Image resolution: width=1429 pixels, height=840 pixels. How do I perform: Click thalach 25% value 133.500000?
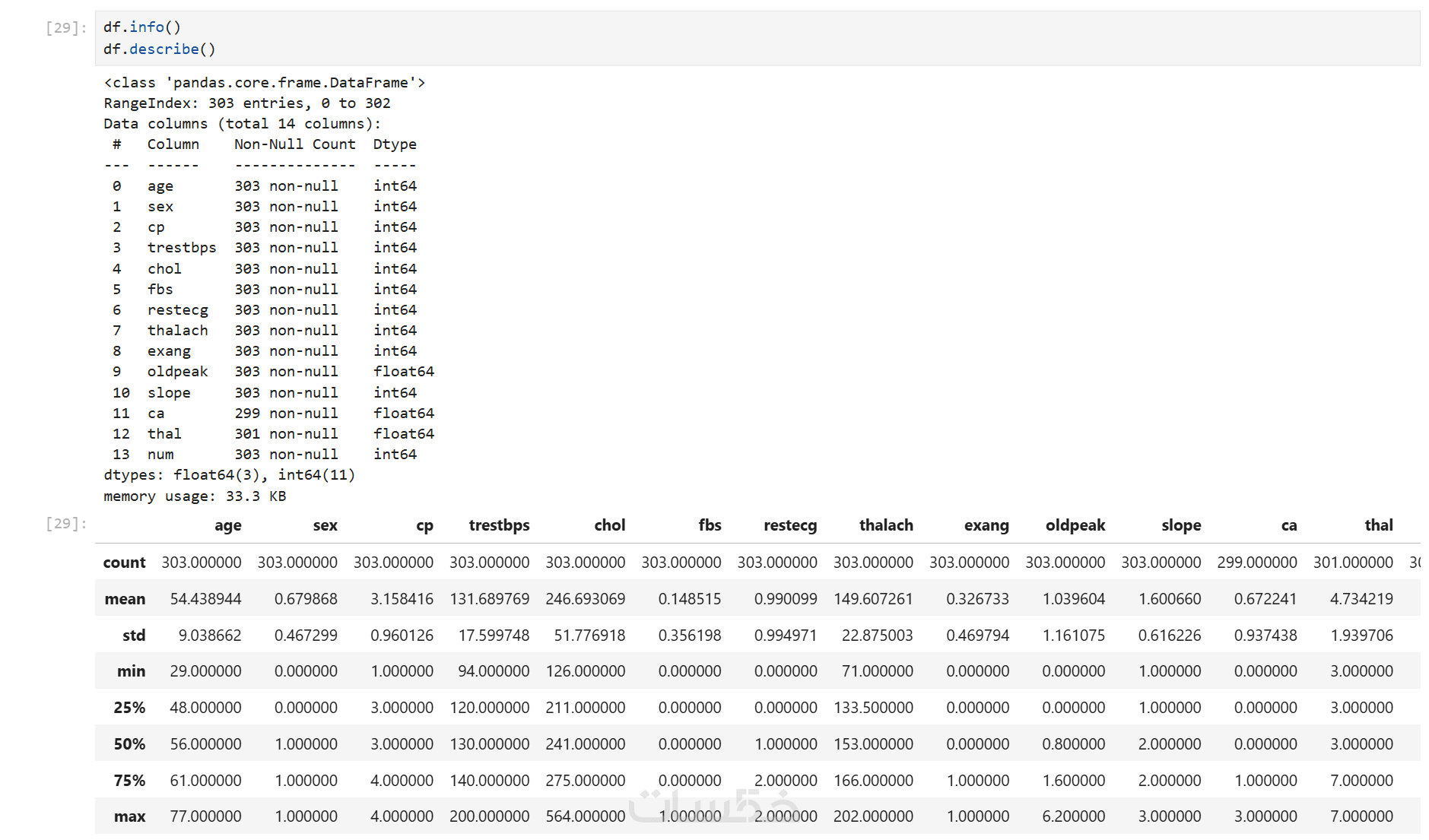coord(873,708)
